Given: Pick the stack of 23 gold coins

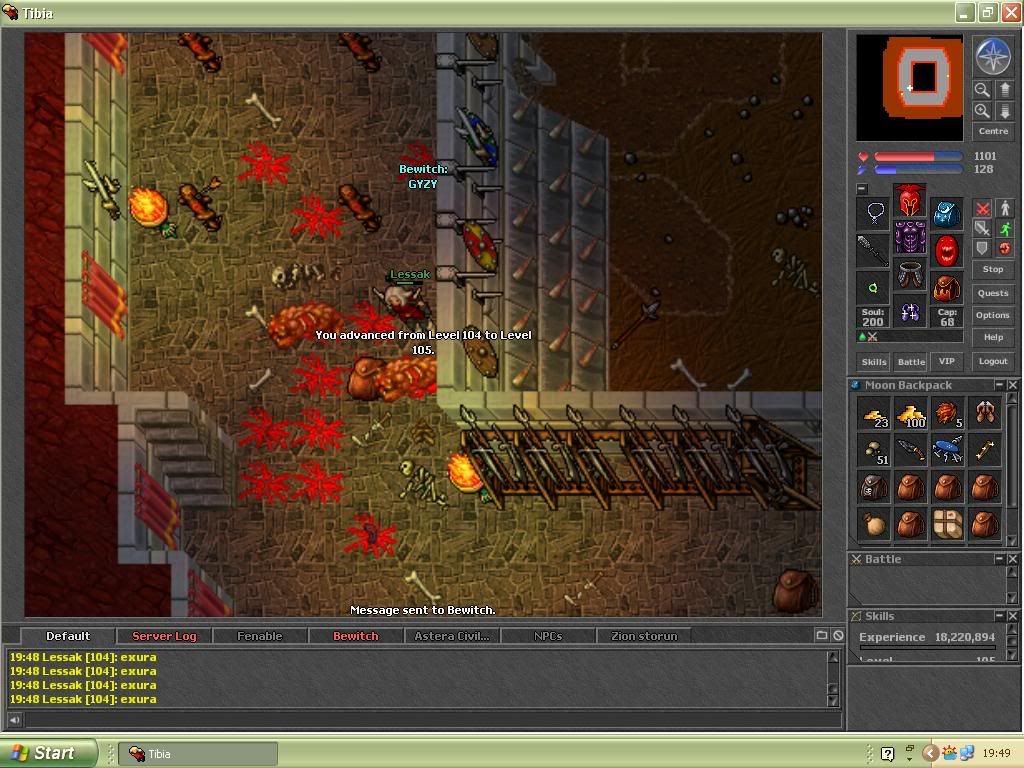Looking at the screenshot, I should tap(874, 415).
